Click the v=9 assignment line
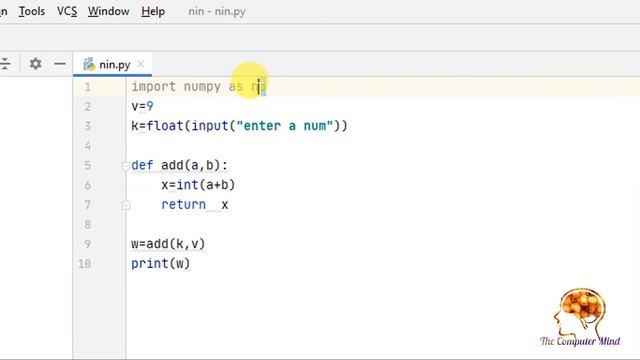 pos(142,107)
